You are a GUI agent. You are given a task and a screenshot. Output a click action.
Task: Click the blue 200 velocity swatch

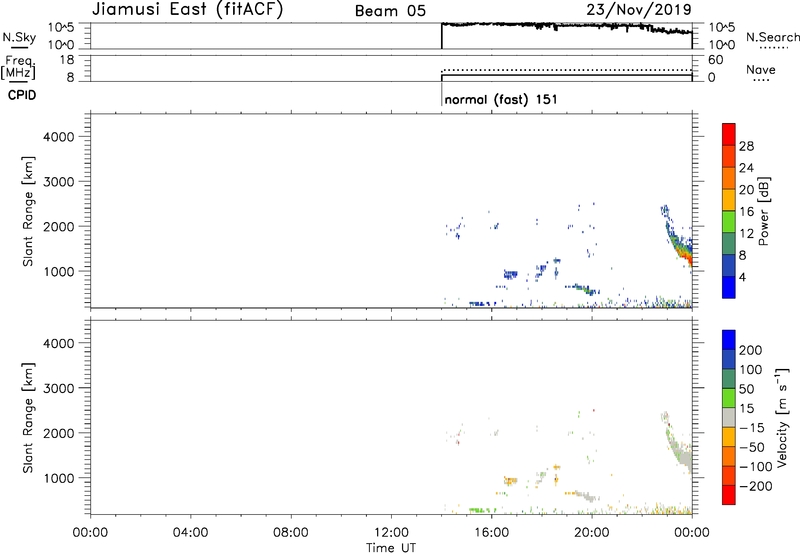pos(729,340)
